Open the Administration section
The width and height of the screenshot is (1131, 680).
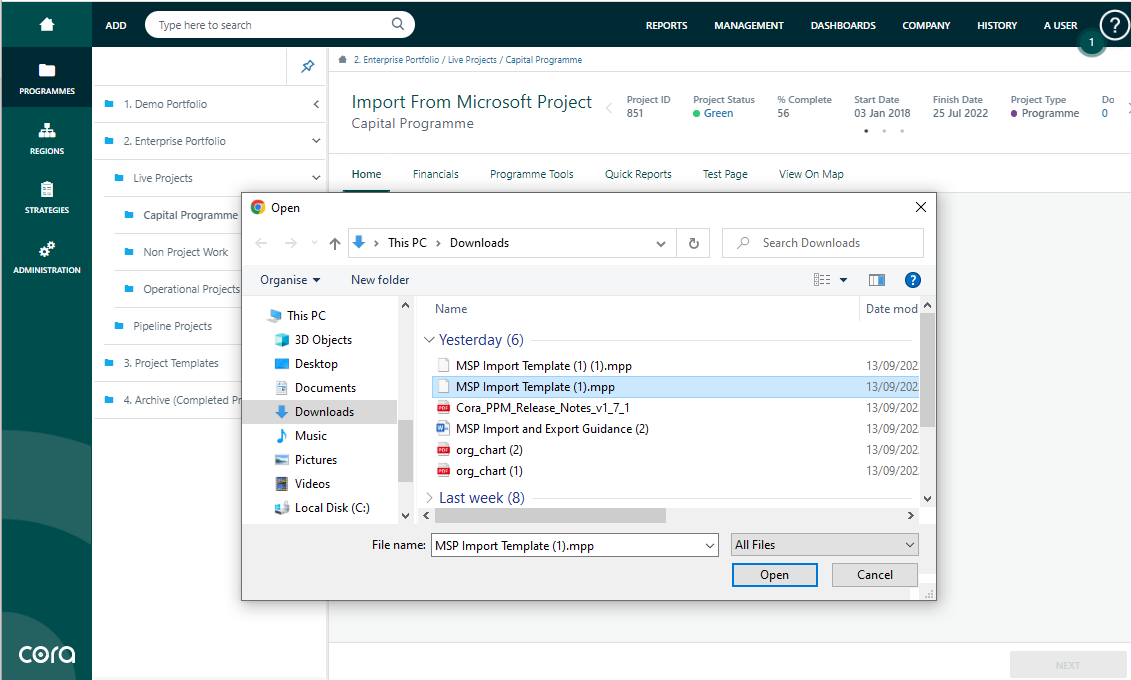coord(47,257)
